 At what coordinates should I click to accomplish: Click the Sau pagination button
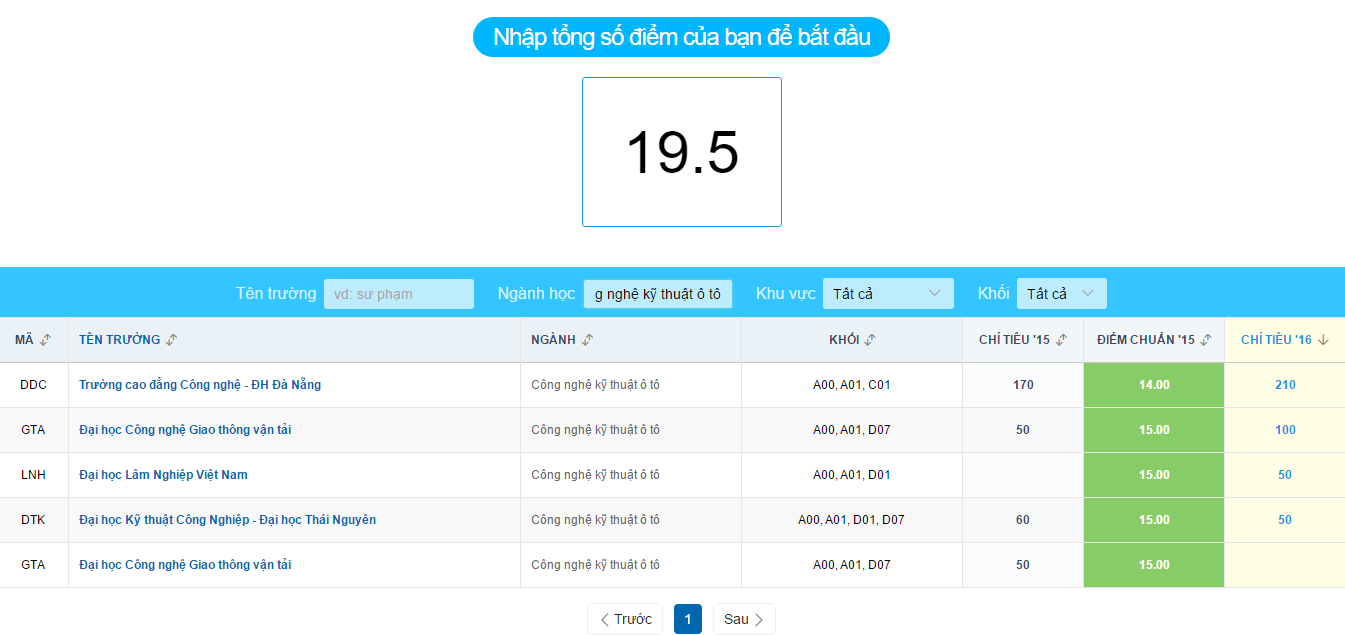point(743,618)
